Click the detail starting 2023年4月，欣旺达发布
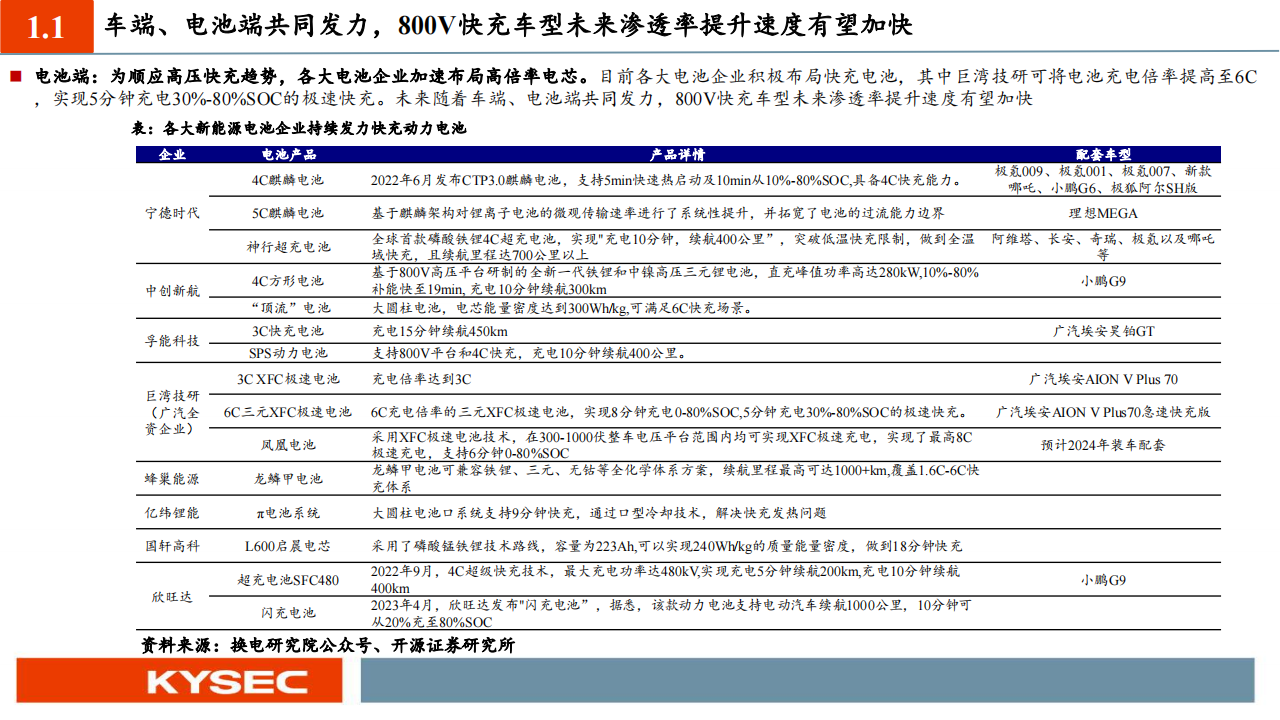The image size is (1280, 720). 670,612
